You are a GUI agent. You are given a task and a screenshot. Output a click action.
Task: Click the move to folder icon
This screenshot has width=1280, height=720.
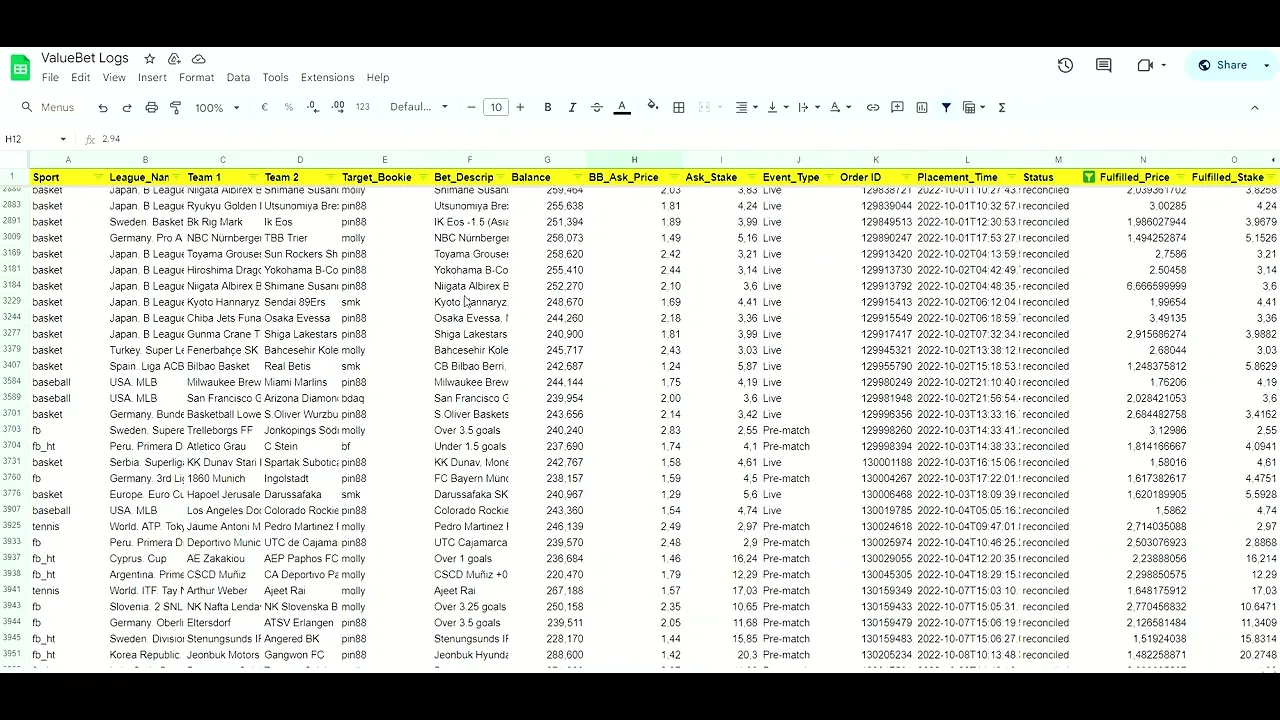pyautogui.click(x=174, y=59)
